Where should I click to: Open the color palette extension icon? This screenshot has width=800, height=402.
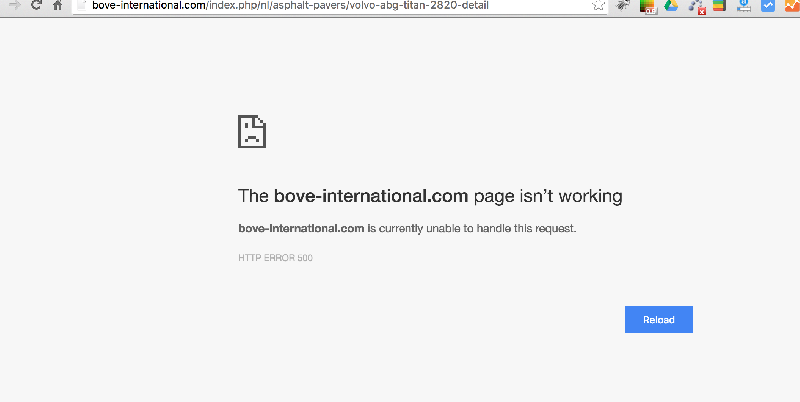point(647,6)
